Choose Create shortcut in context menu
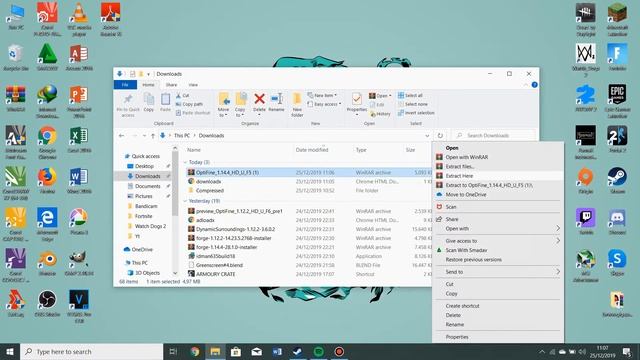This screenshot has width=640, height=360. tap(498, 306)
